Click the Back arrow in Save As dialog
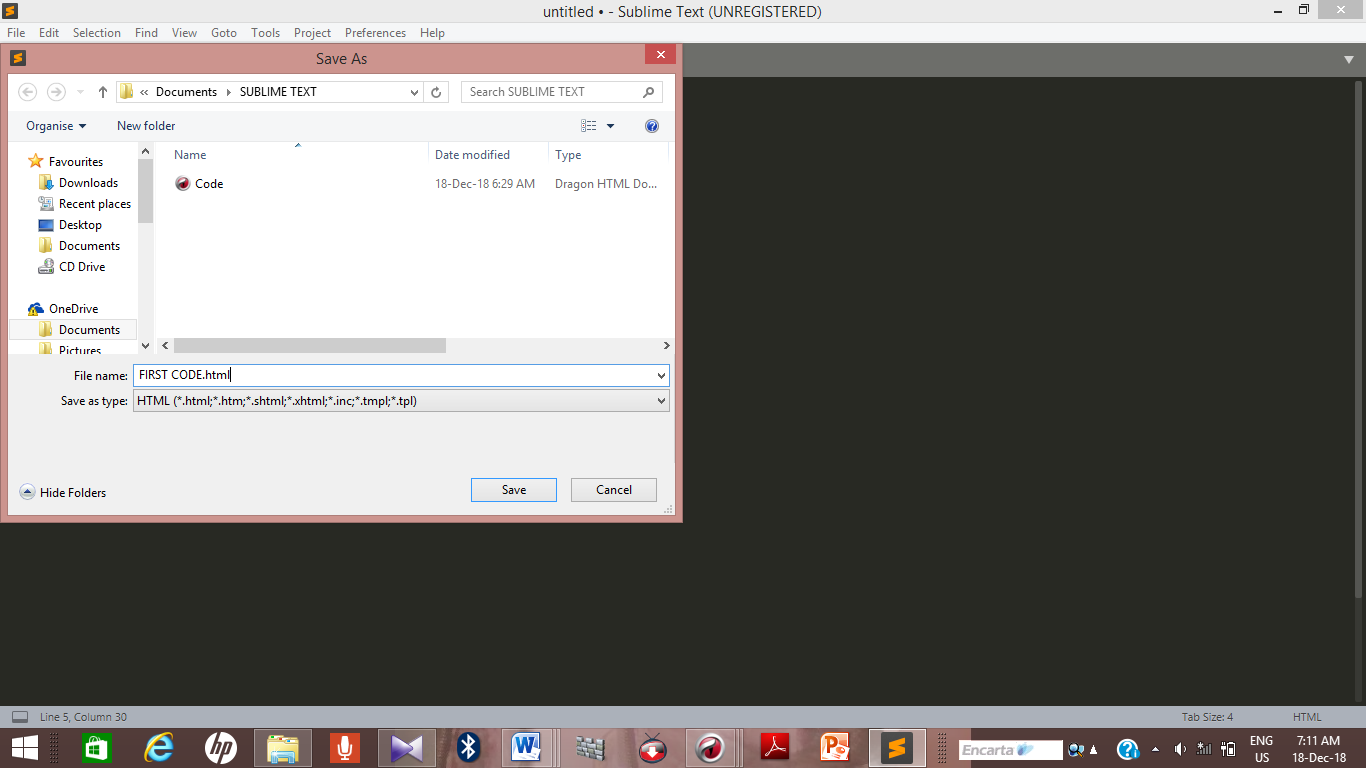This screenshot has height=768, width=1366. [x=28, y=92]
